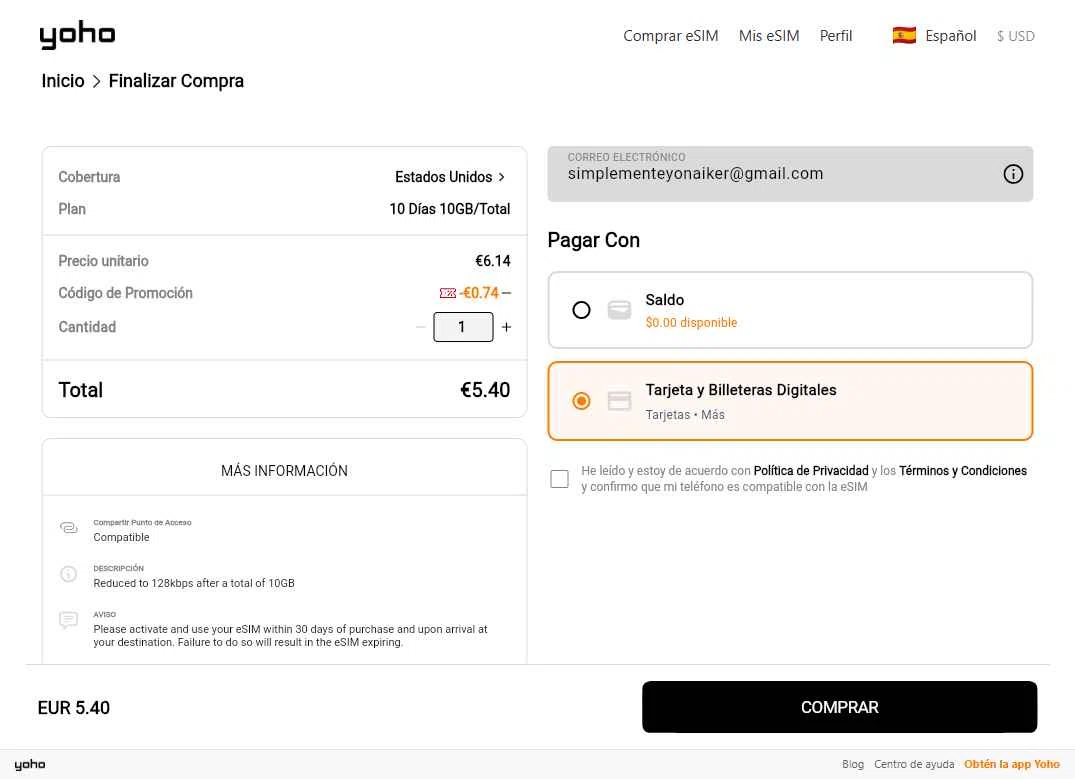This screenshot has width=1075, height=779.
Task: Remove the applied promo code discount
Action: [506, 293]
